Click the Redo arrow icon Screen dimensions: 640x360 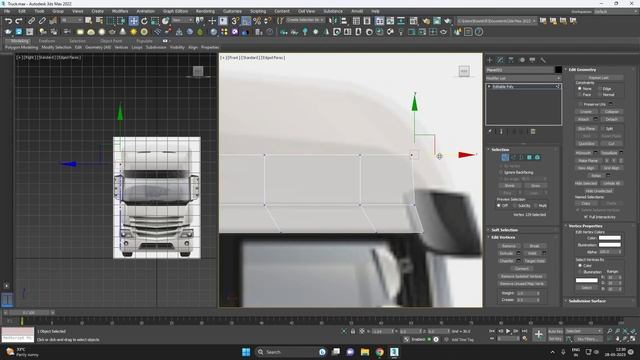(x=19, y=20)
